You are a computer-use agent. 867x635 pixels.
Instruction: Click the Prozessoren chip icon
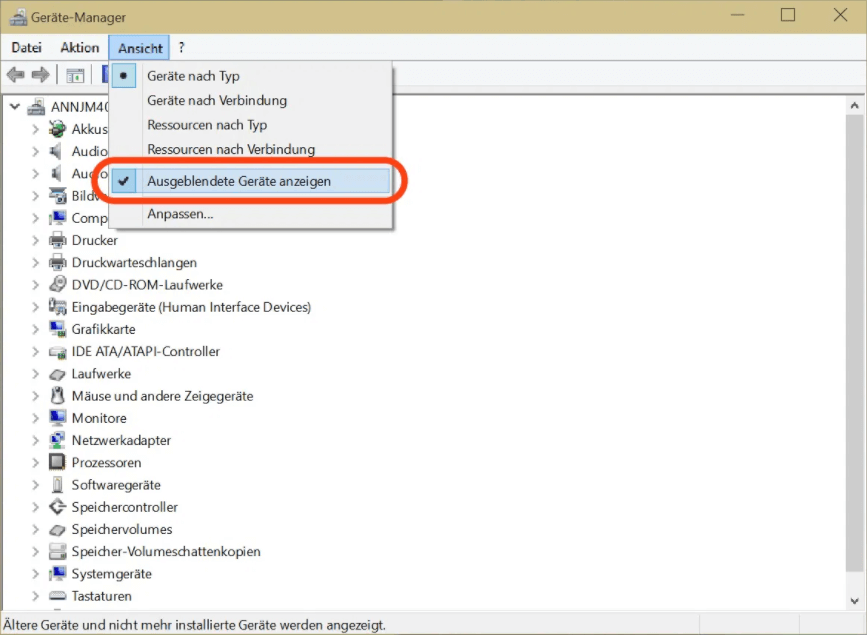59,463
